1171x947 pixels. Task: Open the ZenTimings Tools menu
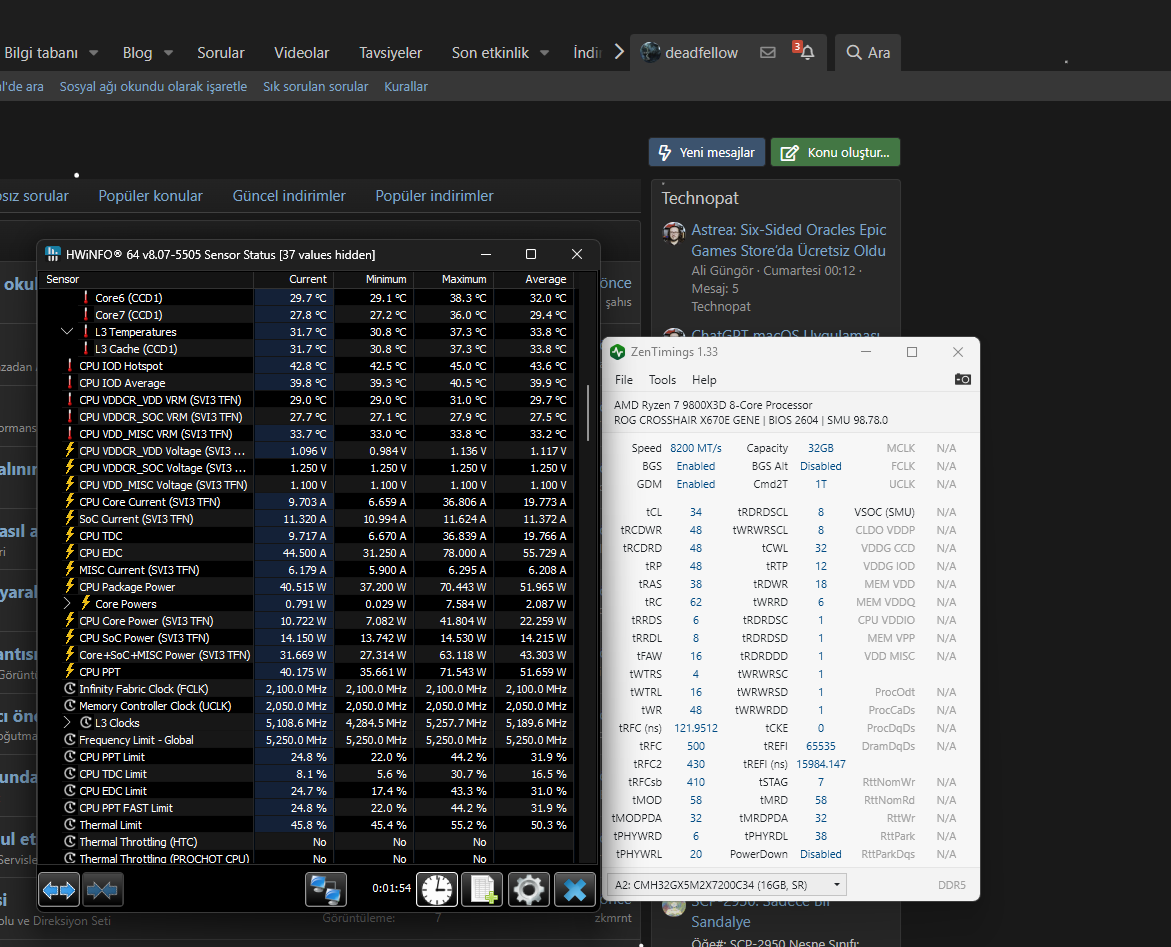[662, 379]
